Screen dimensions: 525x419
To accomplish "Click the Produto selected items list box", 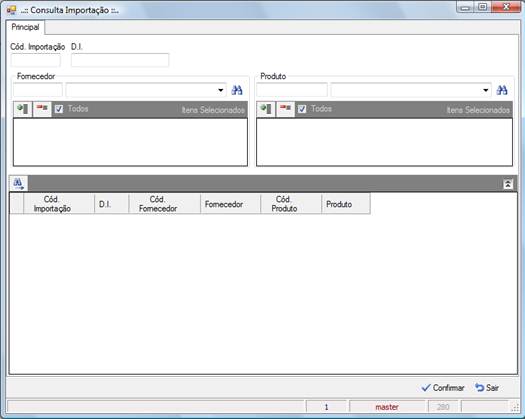I will click(x=384, y=142).
